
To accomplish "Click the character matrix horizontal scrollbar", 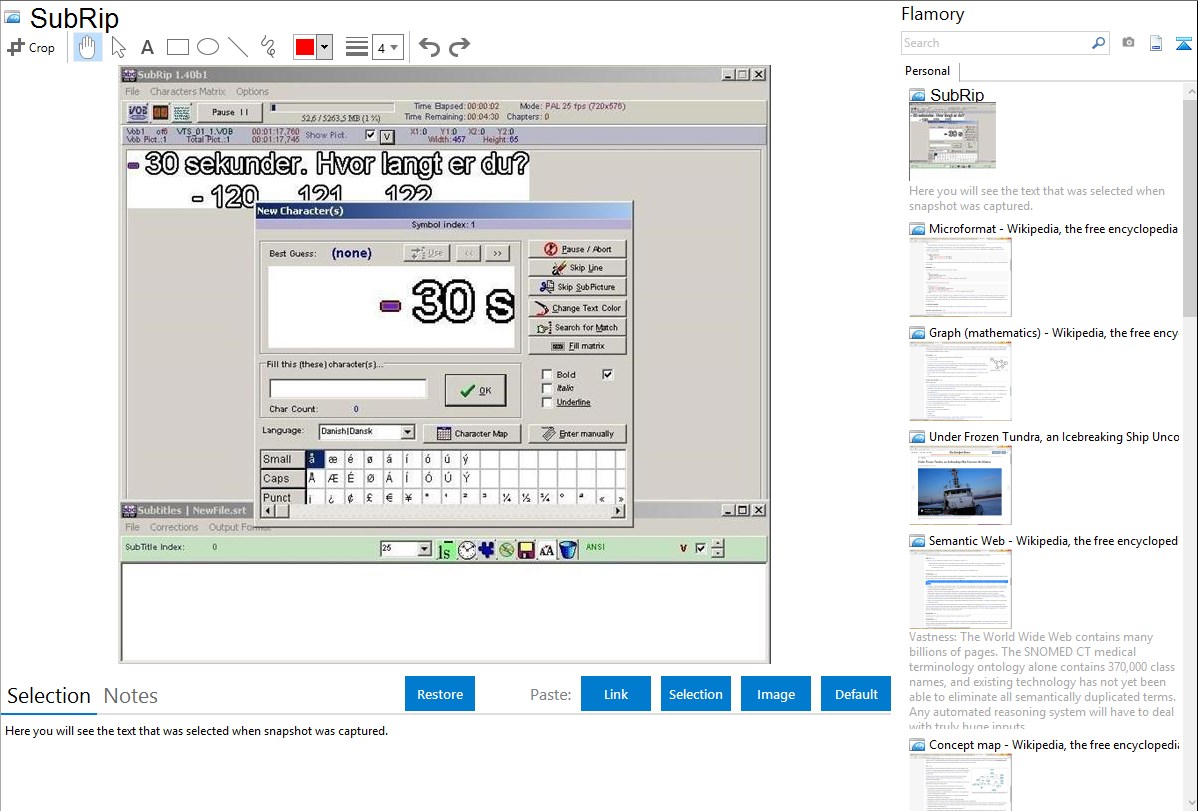I will pos(443,511).
